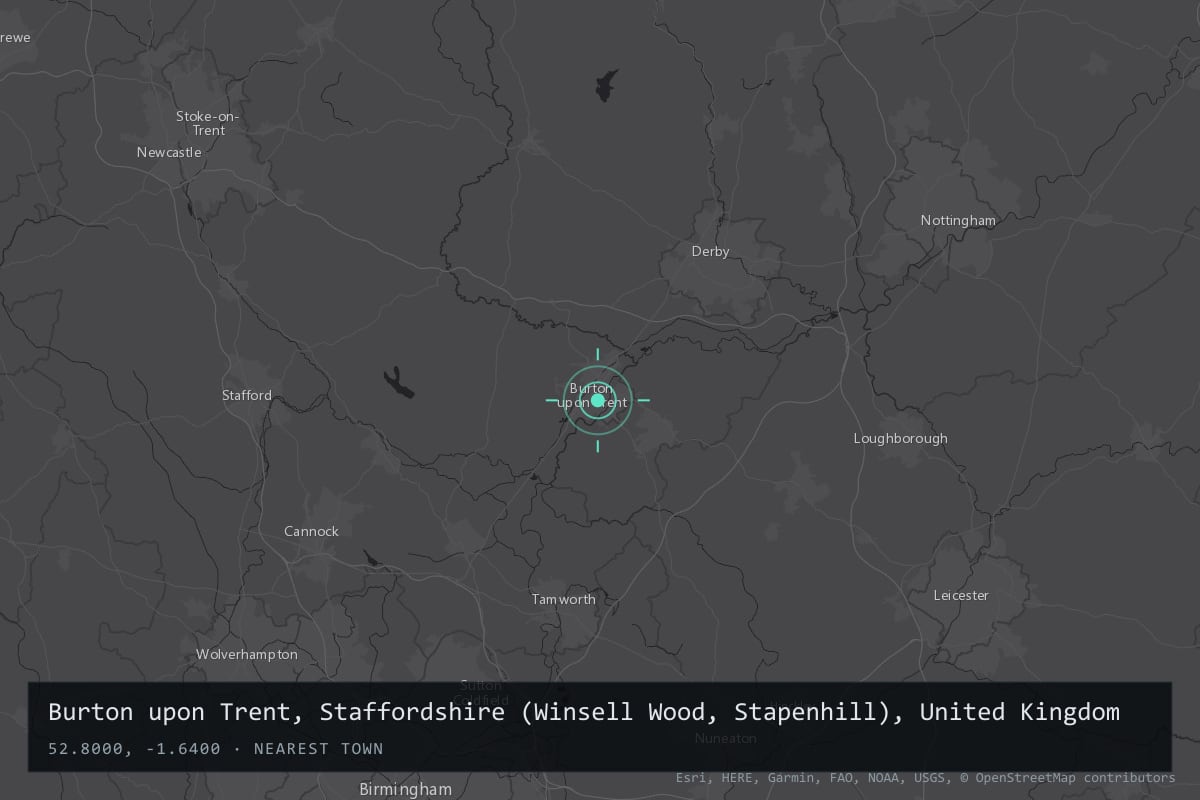This screenshot has height=800, width=1200.
Task: Select the Derby city label
Action: click(710, 251)
